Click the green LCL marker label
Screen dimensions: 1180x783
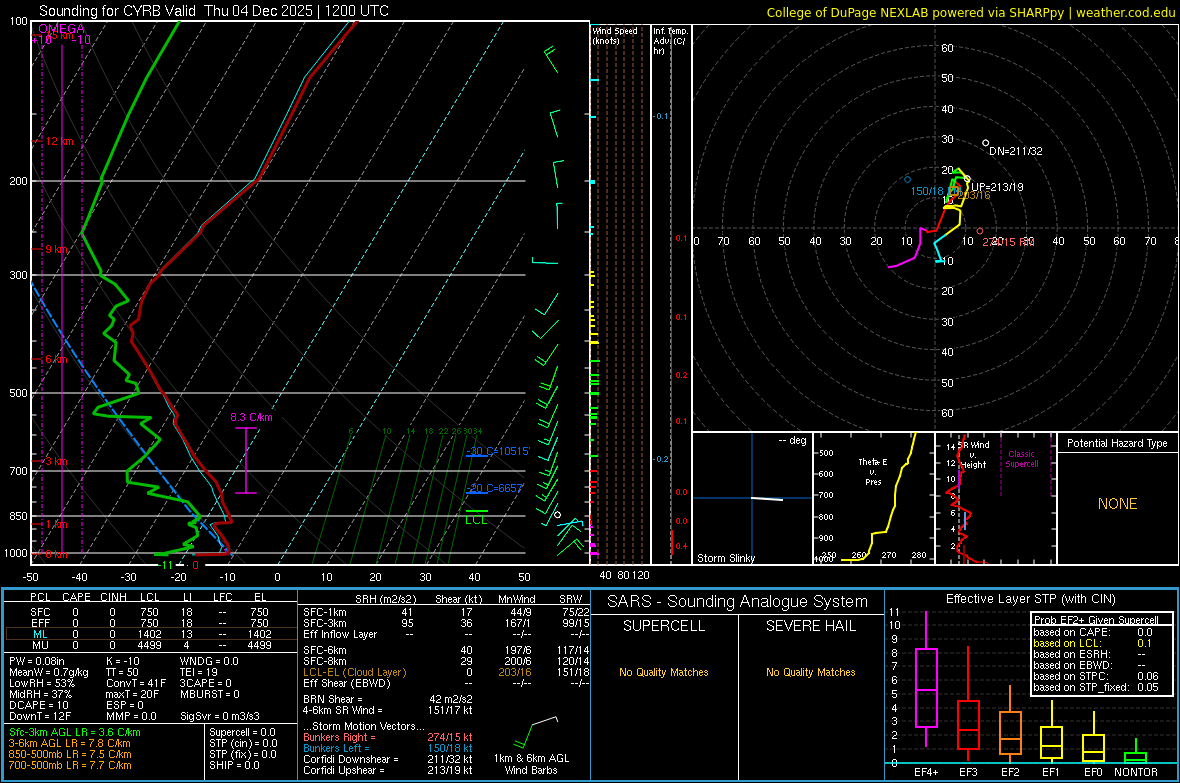pyautogui.click(x=476, y=520)
